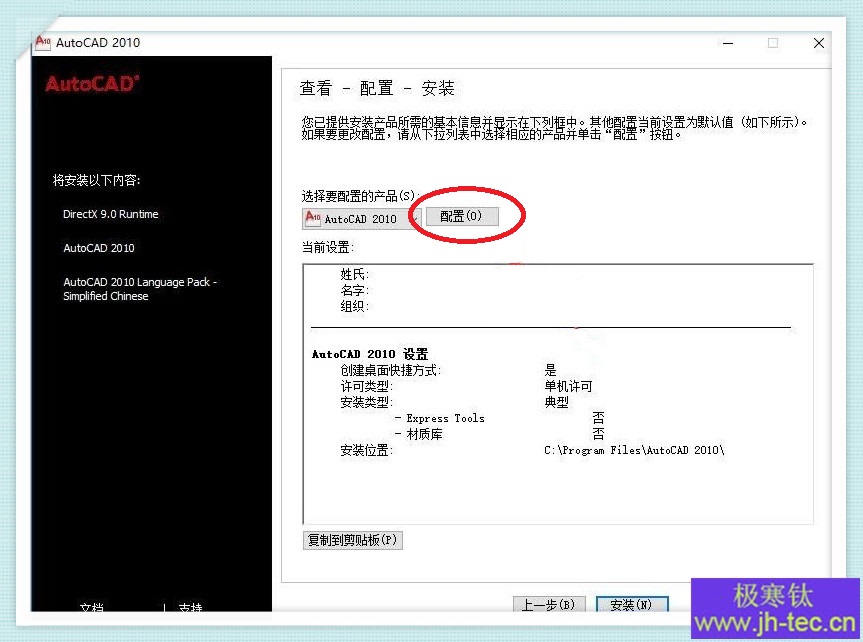Click the 创建桌面快捷方式 setting row

tap(449, 370)
